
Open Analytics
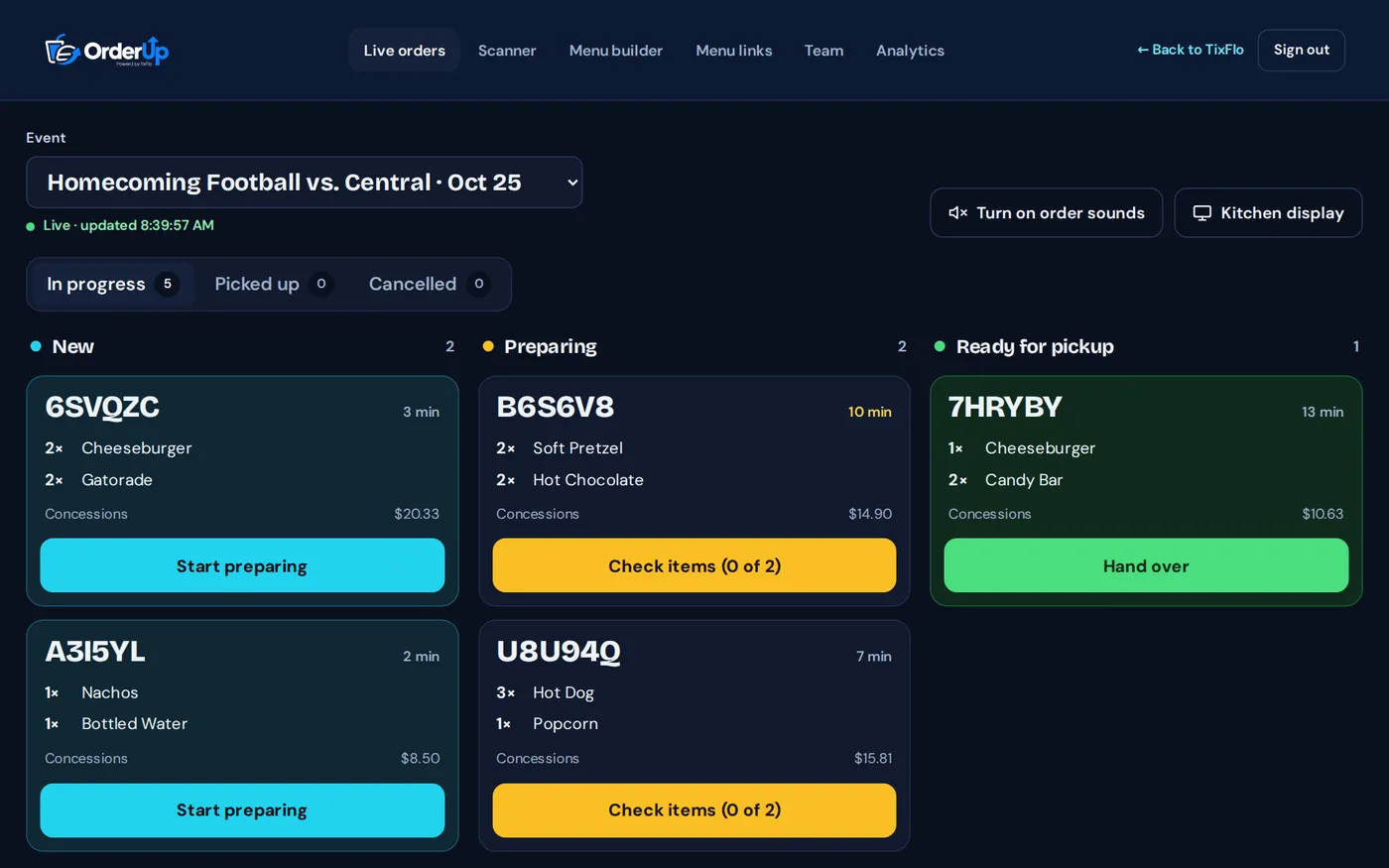pyautogui.click(x=910, y=51)
